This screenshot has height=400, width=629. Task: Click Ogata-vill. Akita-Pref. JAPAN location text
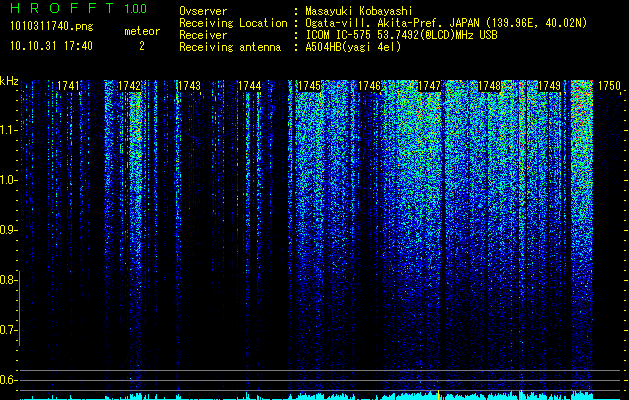click(x=446, y=23)
